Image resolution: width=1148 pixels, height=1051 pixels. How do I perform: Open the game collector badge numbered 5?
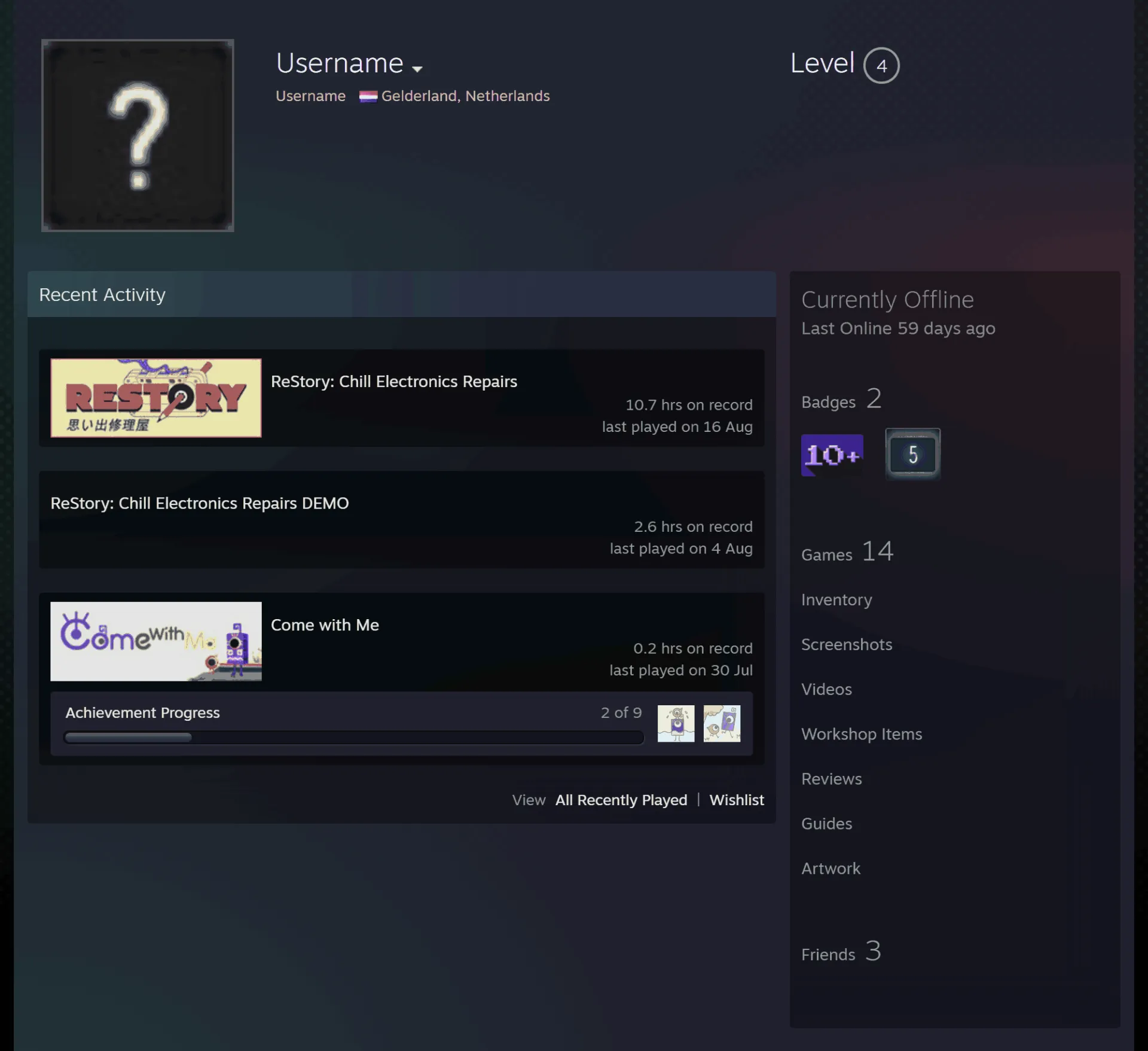click(x=912, y=454)
